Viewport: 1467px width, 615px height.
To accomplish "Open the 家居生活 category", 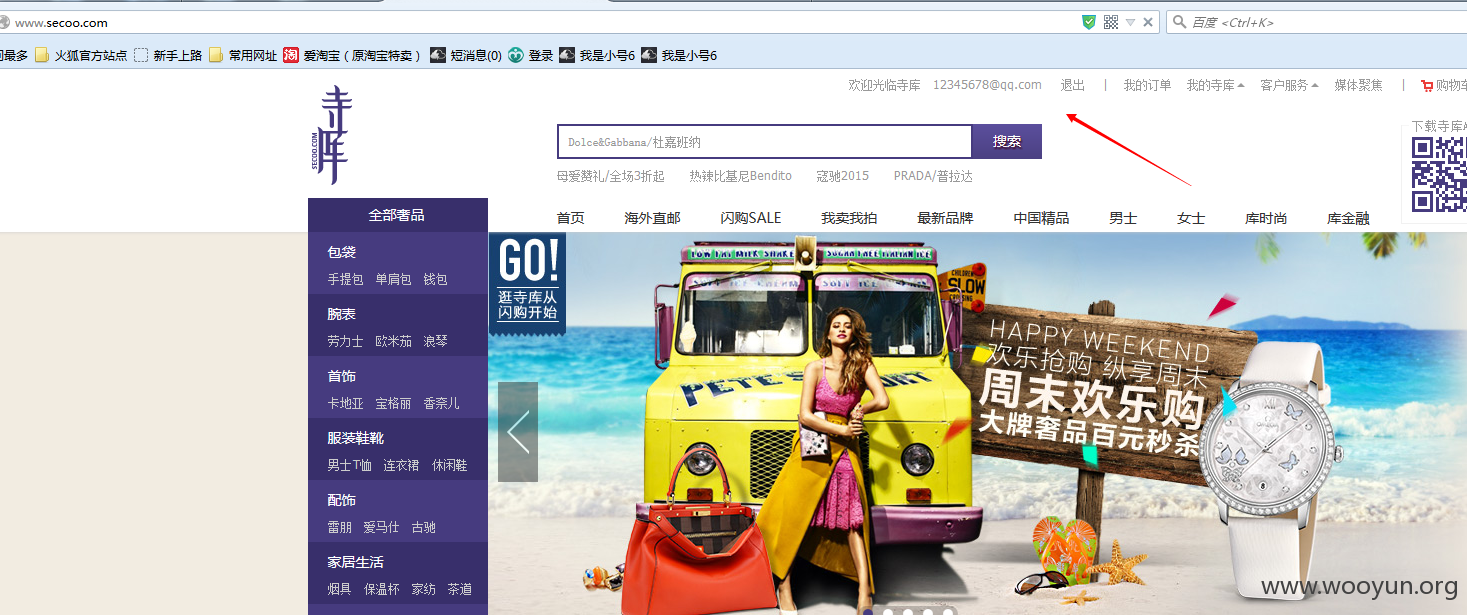I will [355, 562].
